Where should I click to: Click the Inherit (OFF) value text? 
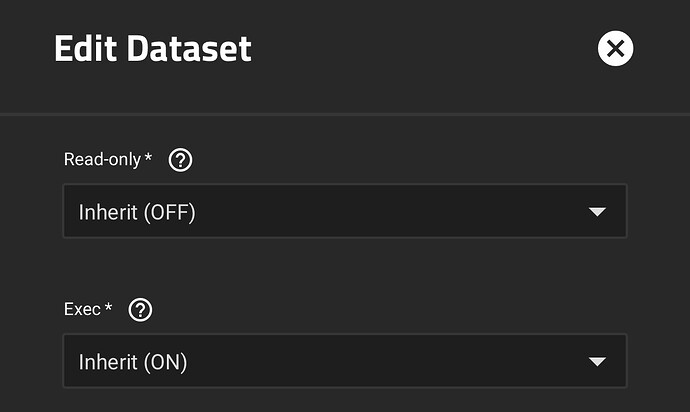coord(137,213)
